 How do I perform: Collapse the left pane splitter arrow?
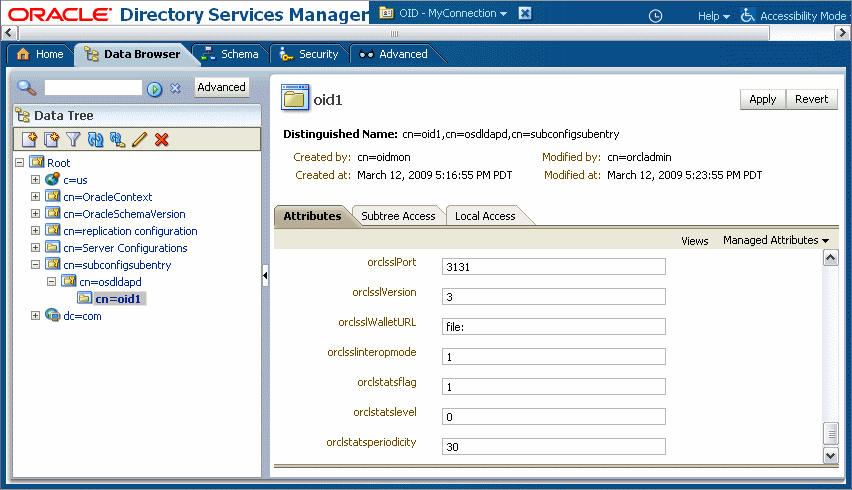pos(265,275)
